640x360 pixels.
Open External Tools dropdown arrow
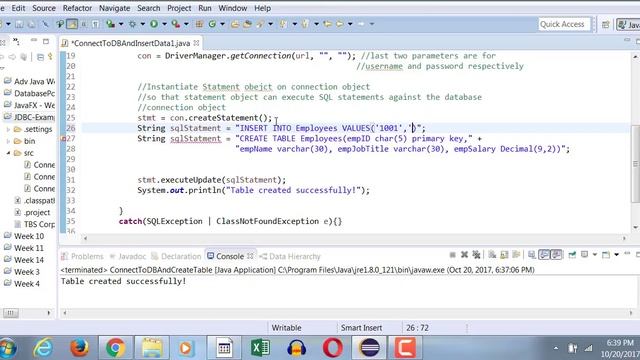pos(186,24)
